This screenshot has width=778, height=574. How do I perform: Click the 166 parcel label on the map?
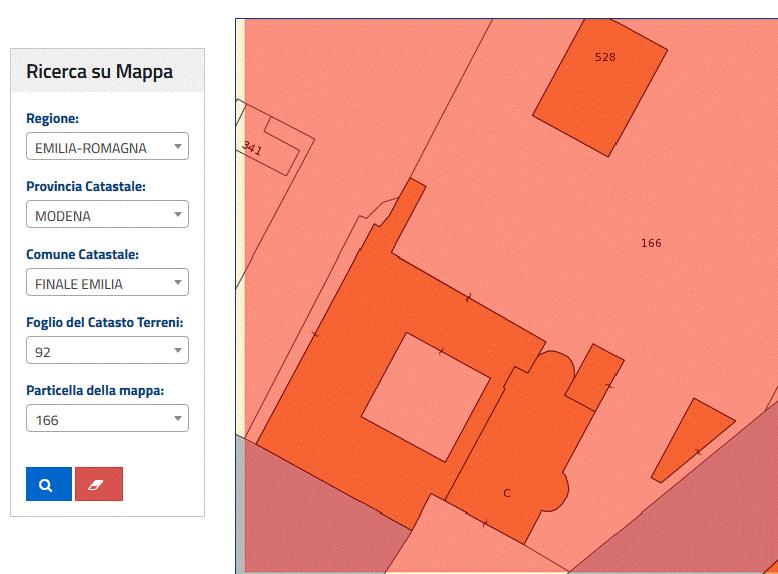click(651, 243)
